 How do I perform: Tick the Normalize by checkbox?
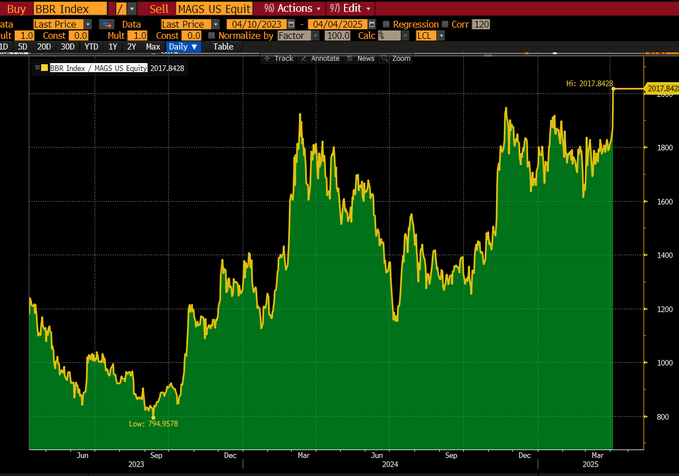click(212, 35)
